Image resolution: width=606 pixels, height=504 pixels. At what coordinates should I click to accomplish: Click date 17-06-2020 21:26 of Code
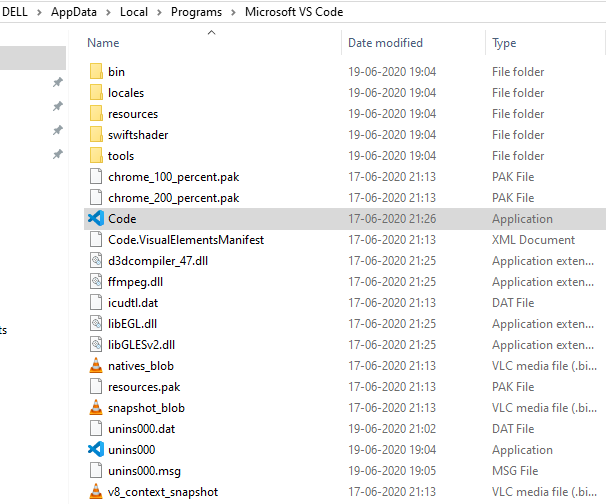tap(392, 219)
